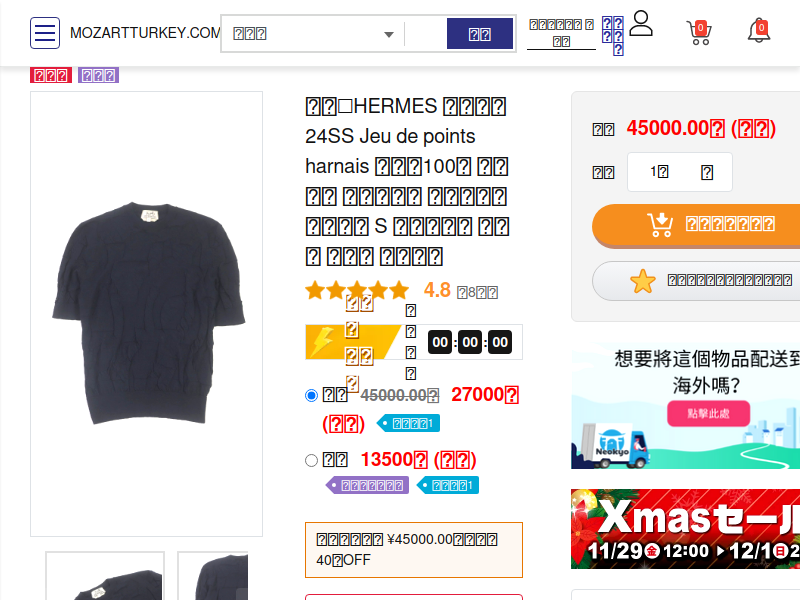This screenshot has width=800, height=600.
Task: Open the Xmas sale banner
Action: [x=685, y=529]
